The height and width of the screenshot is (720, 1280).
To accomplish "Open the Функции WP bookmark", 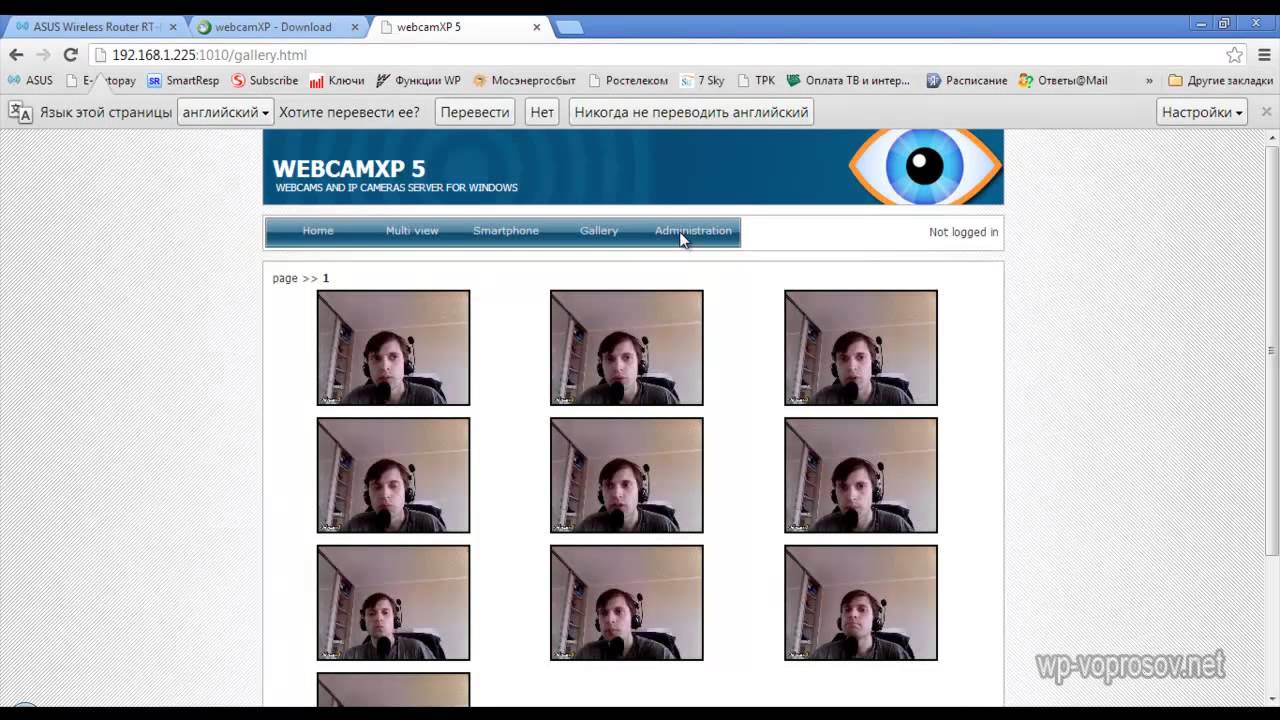I will coord(418,80).
